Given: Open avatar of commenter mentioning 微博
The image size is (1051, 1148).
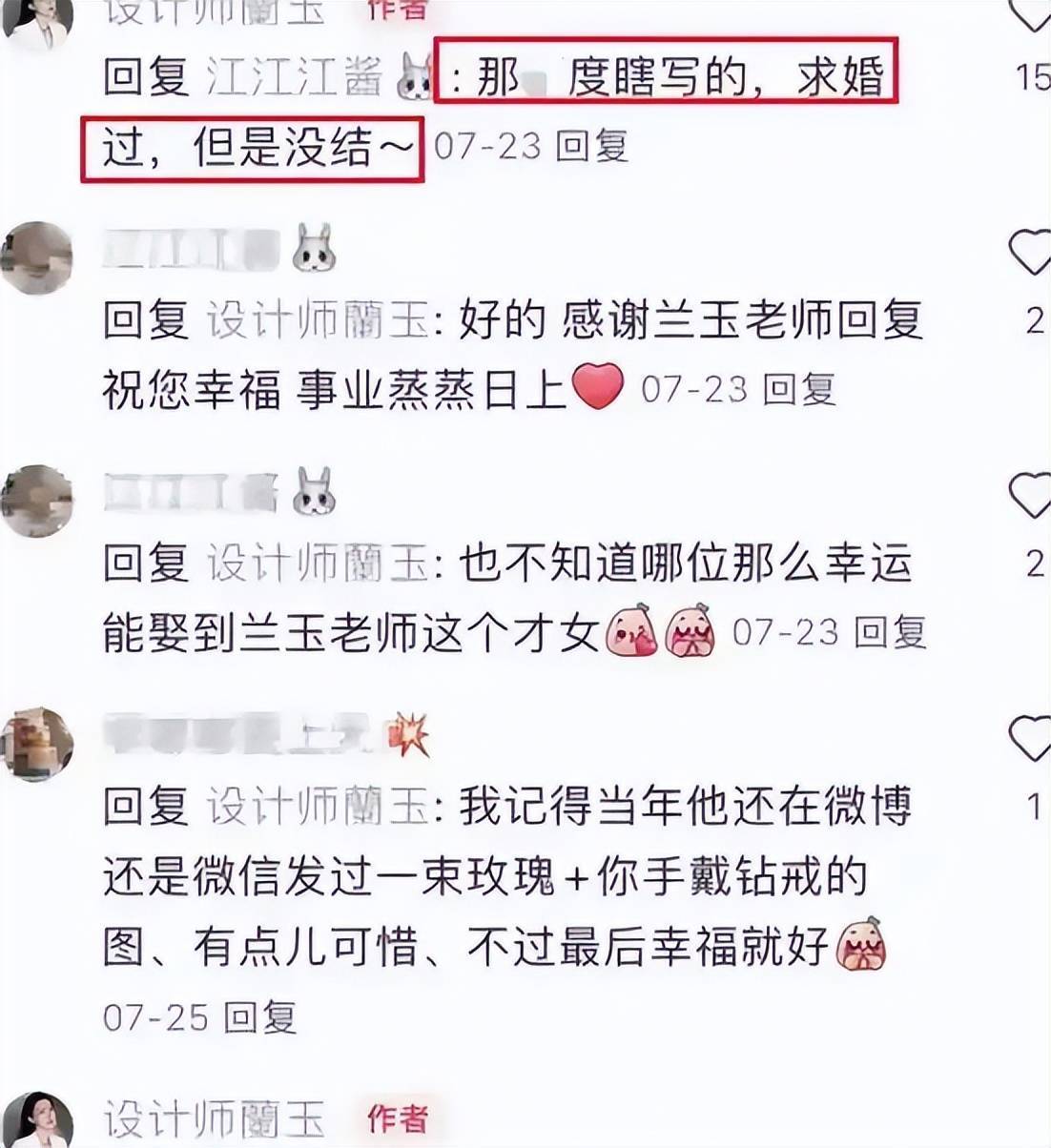Looking at the screenshot, I should tap(37, 744).
